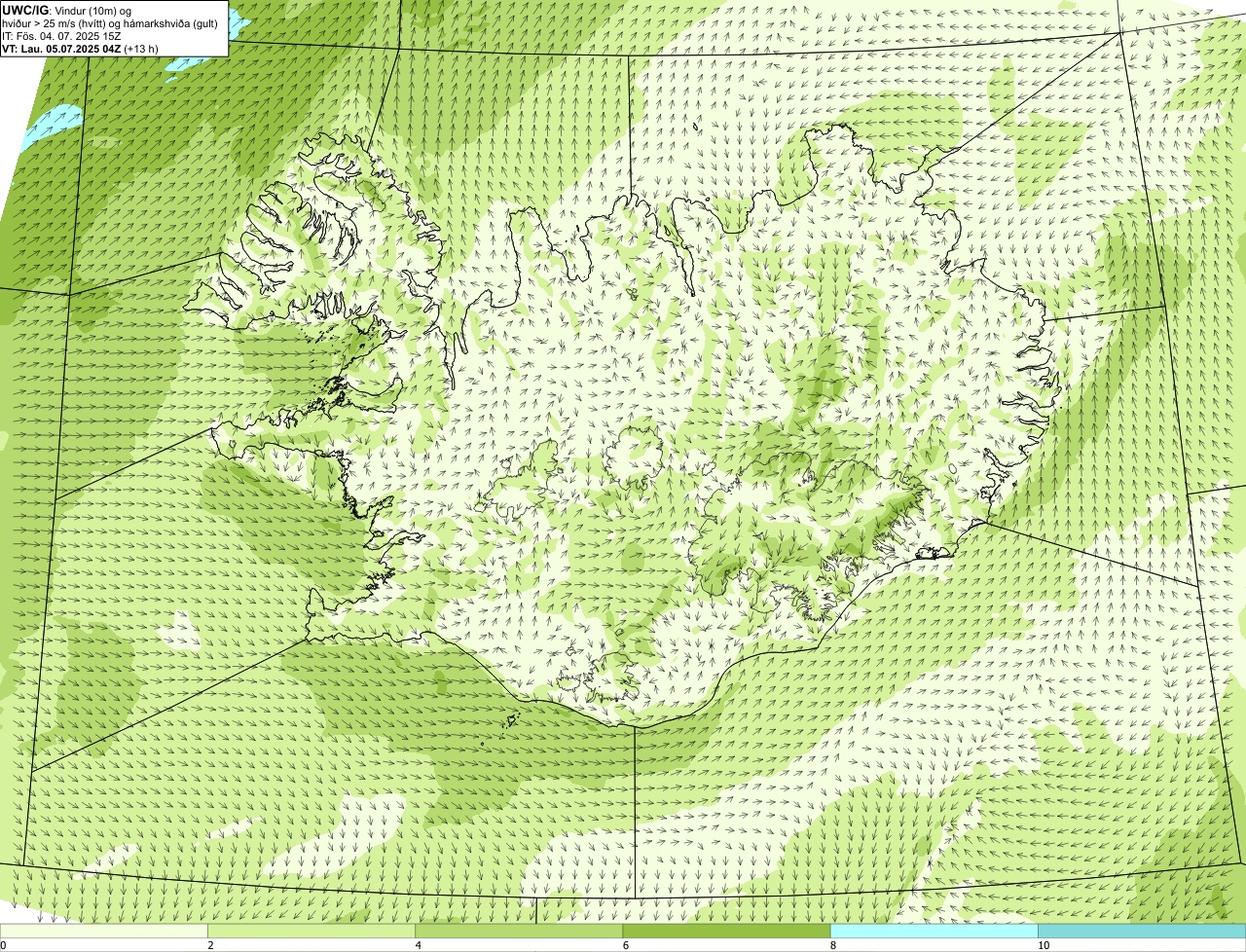Click the pale cream 0–2 m/s legend swatch

pyautogui.click(x=104, y=932)
